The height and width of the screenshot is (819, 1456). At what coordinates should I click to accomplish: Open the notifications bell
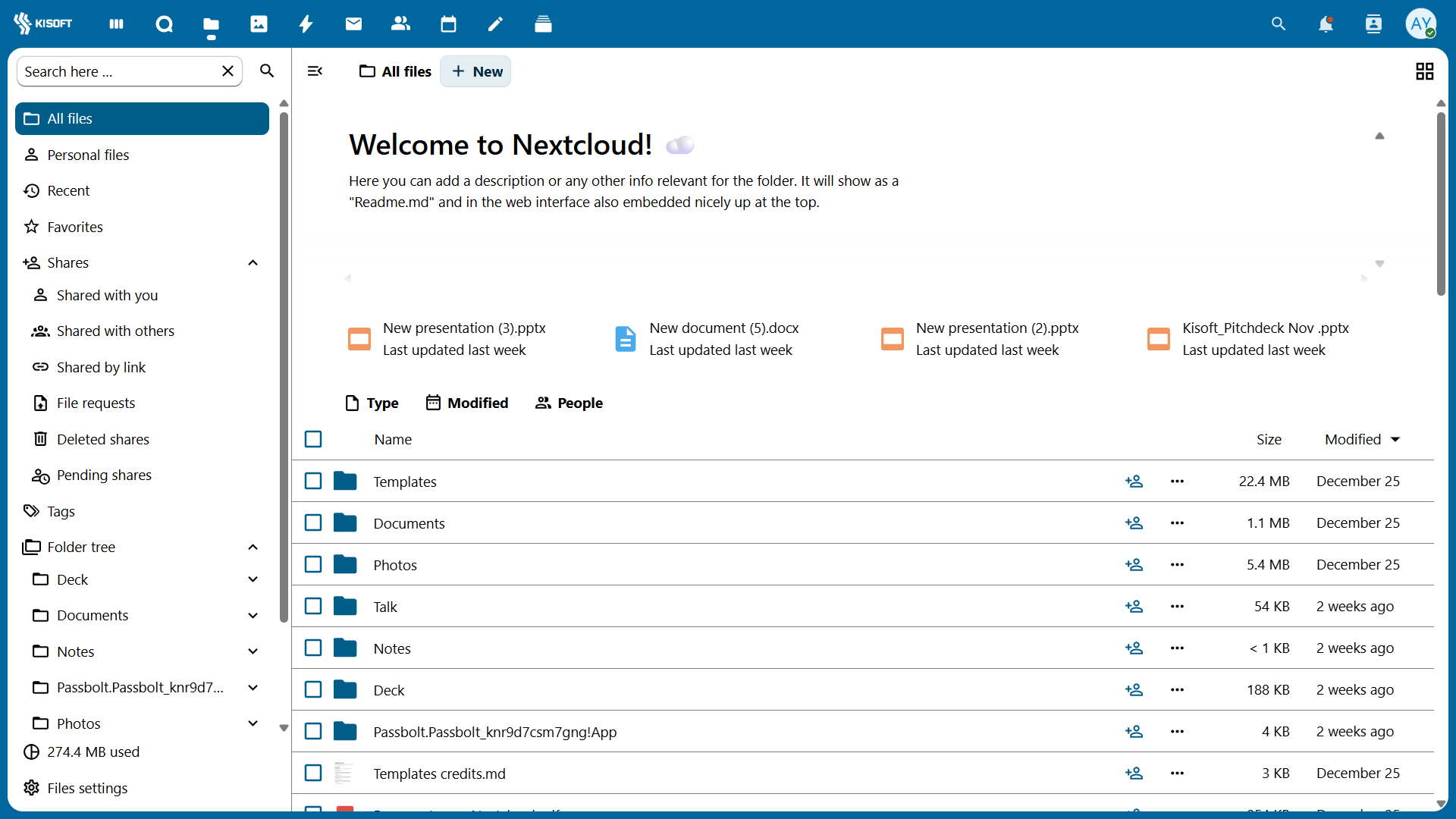click(x=1326, y=24)
